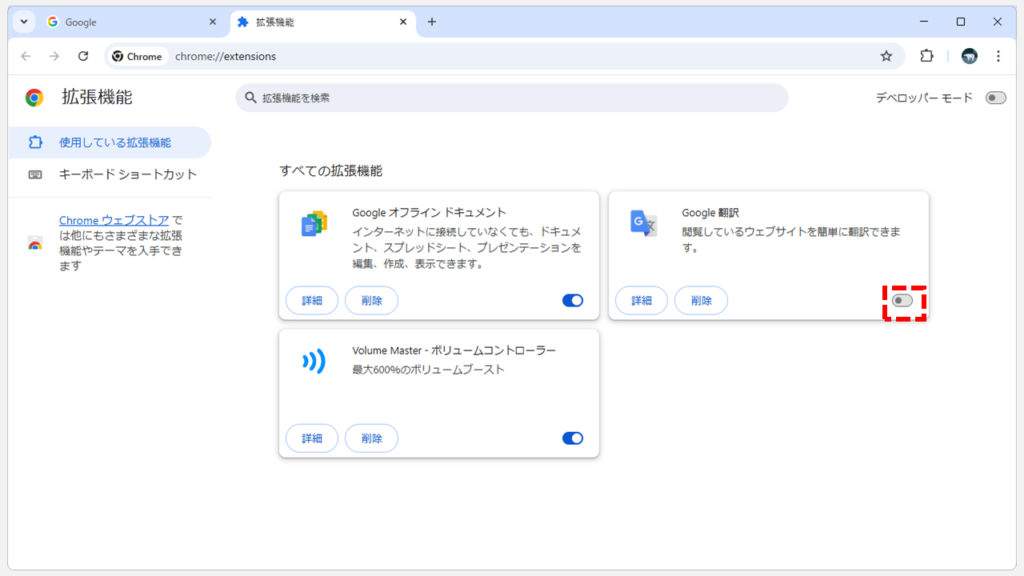The height and width of the screenshot is (576, 1024).
Task: Enable the Google 翻訳 extension toggle
Action: pyautogui.click(x=903, y=300)
